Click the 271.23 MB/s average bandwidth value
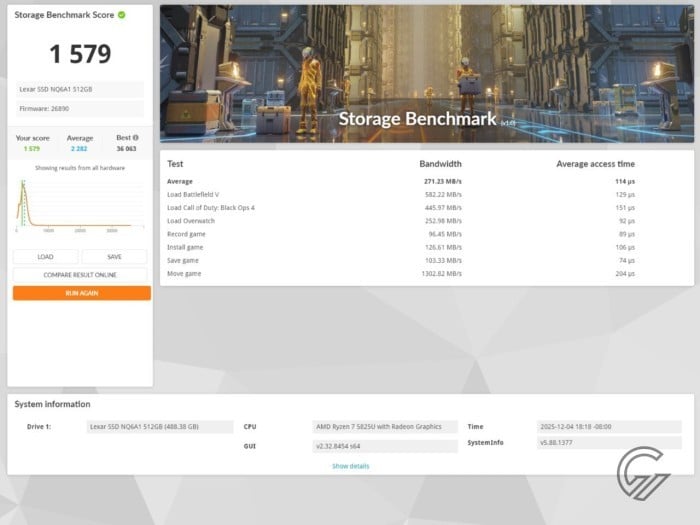The width and height of the screenshot is (700, 525). [x=443, y=181]
